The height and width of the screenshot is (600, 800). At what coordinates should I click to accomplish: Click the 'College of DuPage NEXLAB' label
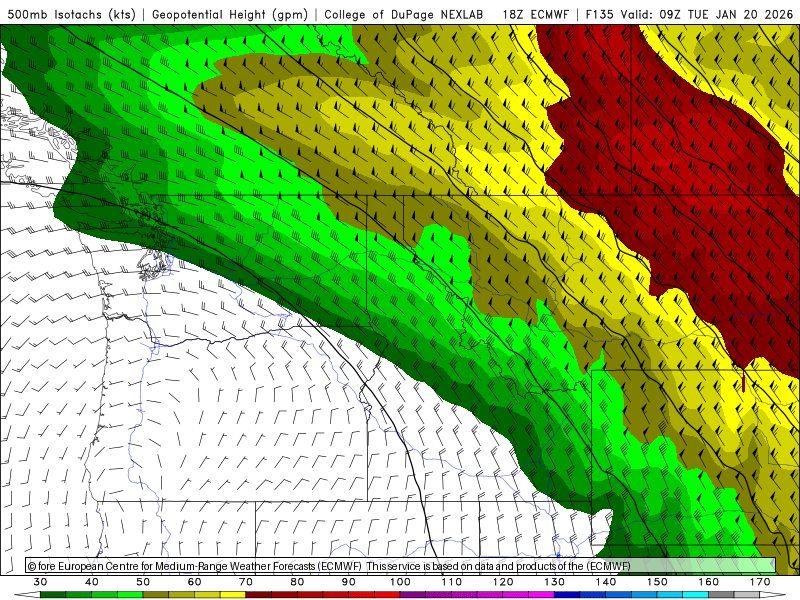[x=404, y=15]
